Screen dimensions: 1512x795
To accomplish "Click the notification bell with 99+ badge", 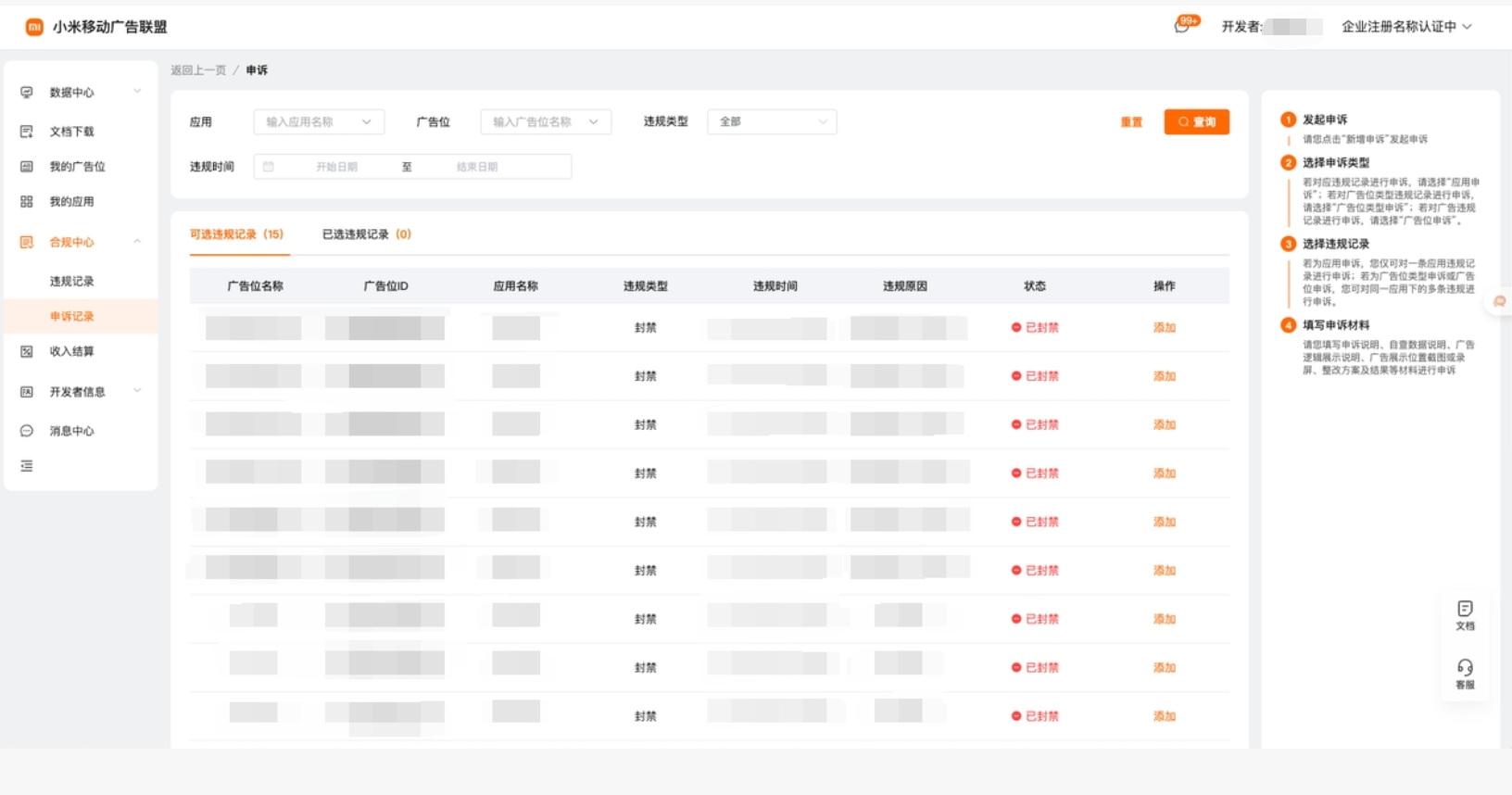I will (x=1183, y=26).
